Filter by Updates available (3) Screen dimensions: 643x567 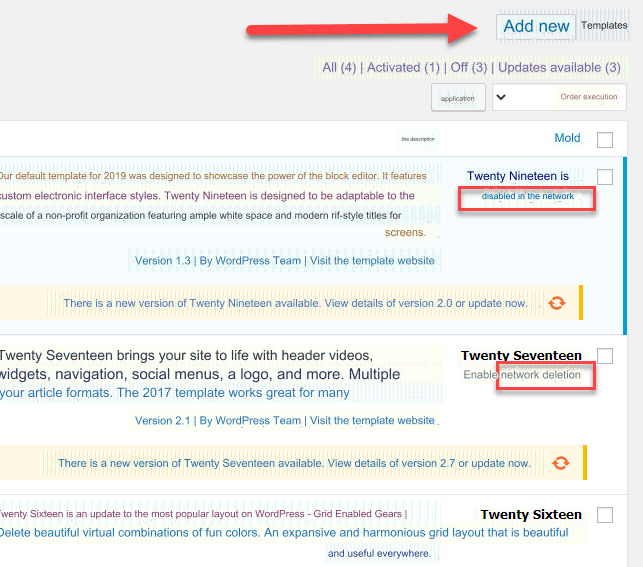[x=559, y=68]
